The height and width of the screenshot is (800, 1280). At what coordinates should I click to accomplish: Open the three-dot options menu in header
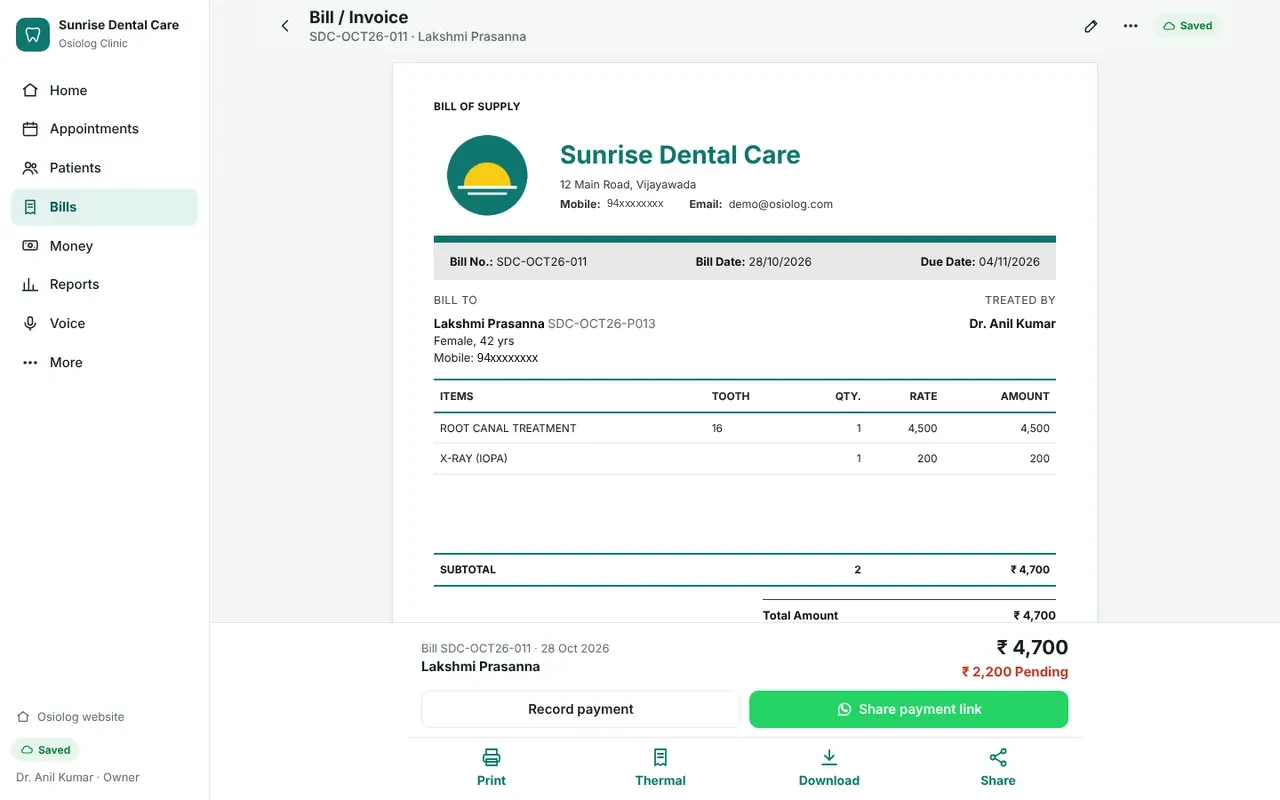[x=1130, y=26]
